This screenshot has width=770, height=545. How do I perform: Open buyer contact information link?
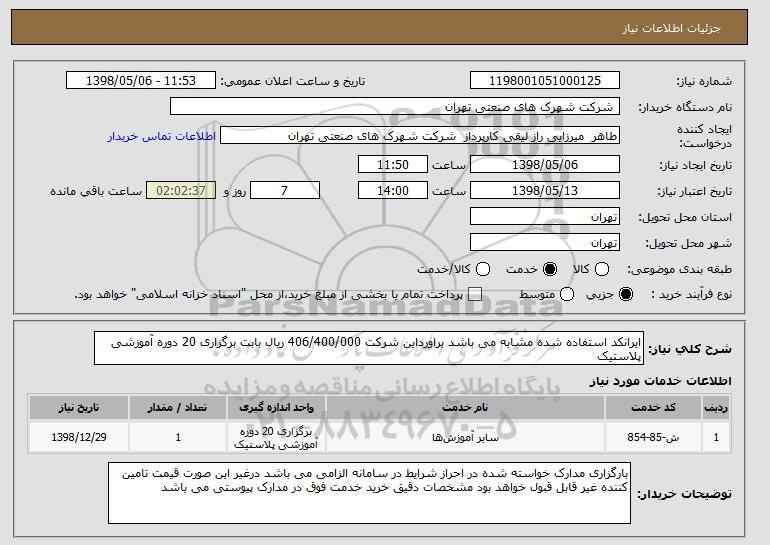click(x=162, y=136)
